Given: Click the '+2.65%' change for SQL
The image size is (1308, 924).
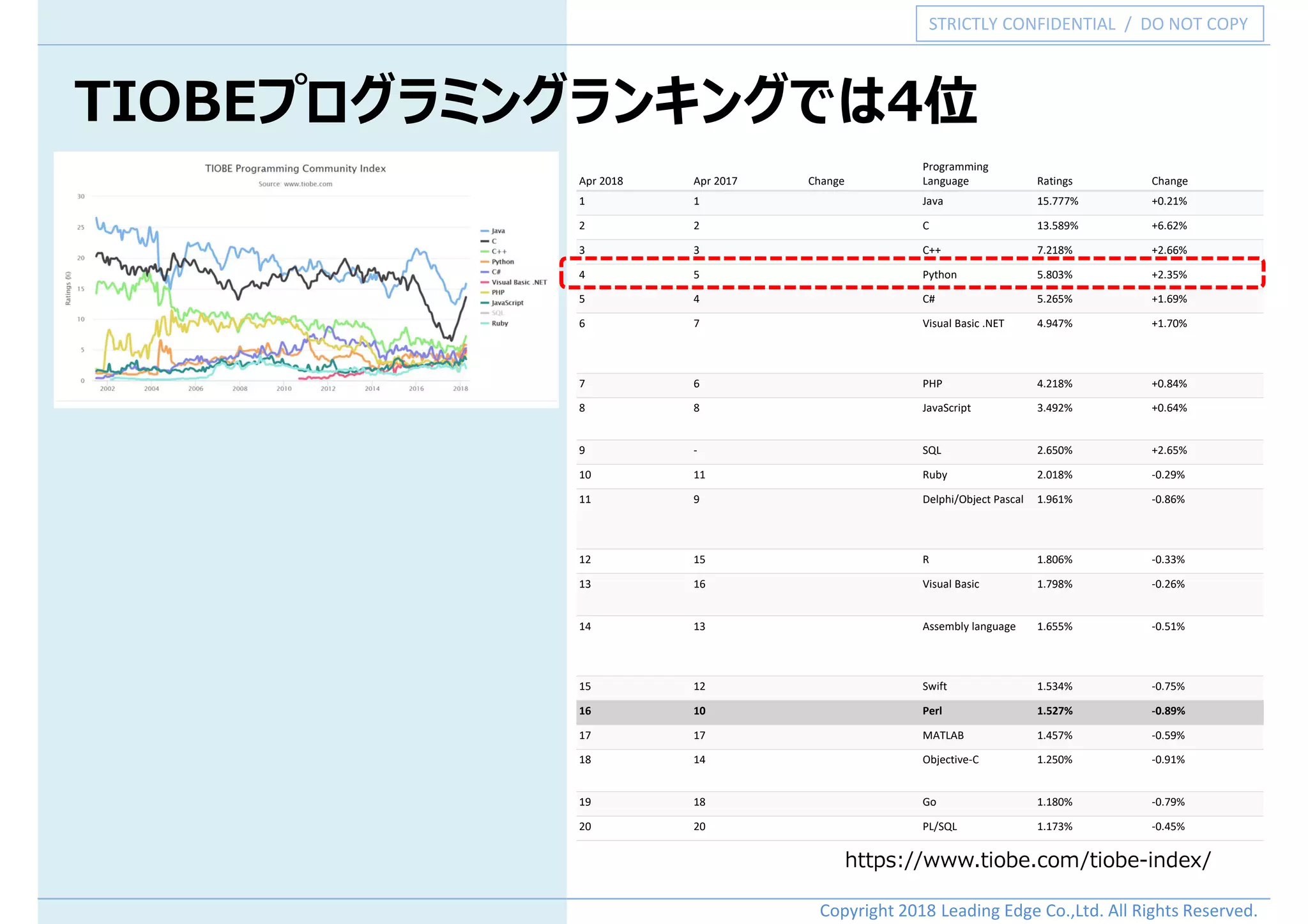Looking at the screenshot, I should pyautogui.click(x=1169, y=450).
